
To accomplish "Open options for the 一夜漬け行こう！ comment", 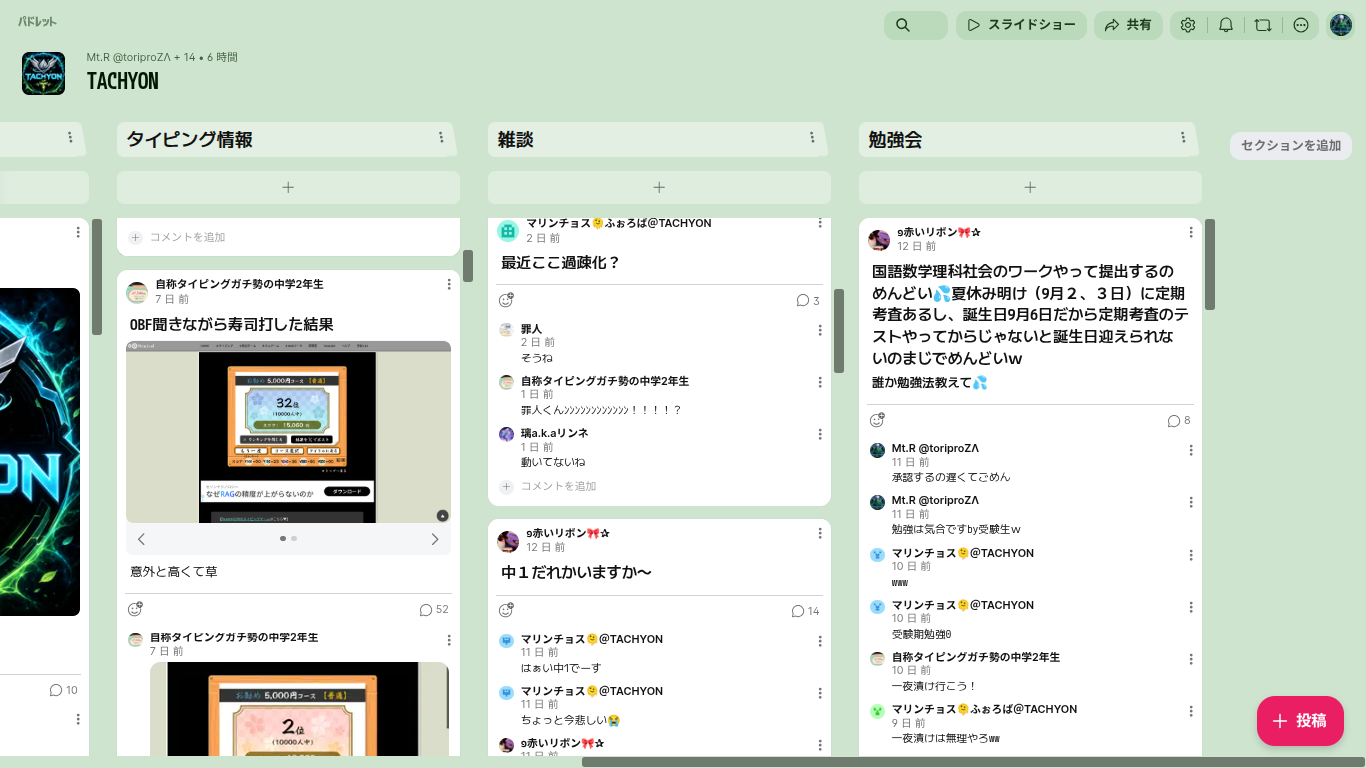I will (x=1191, y=659).
